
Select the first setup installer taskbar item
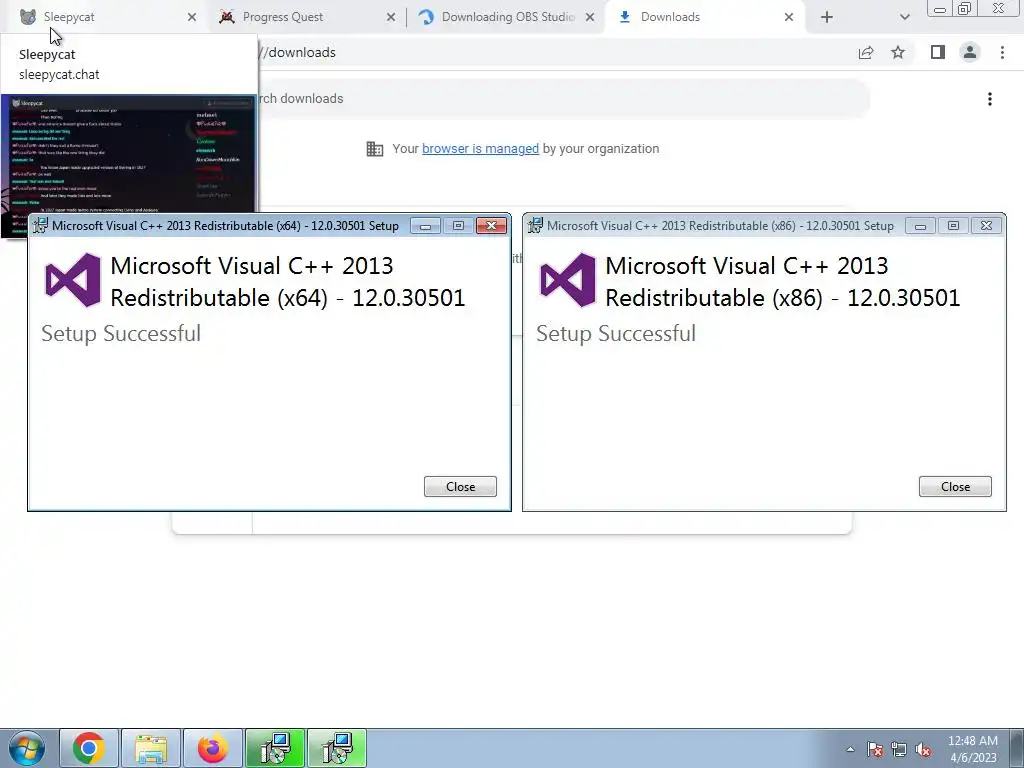click(275, 748)
